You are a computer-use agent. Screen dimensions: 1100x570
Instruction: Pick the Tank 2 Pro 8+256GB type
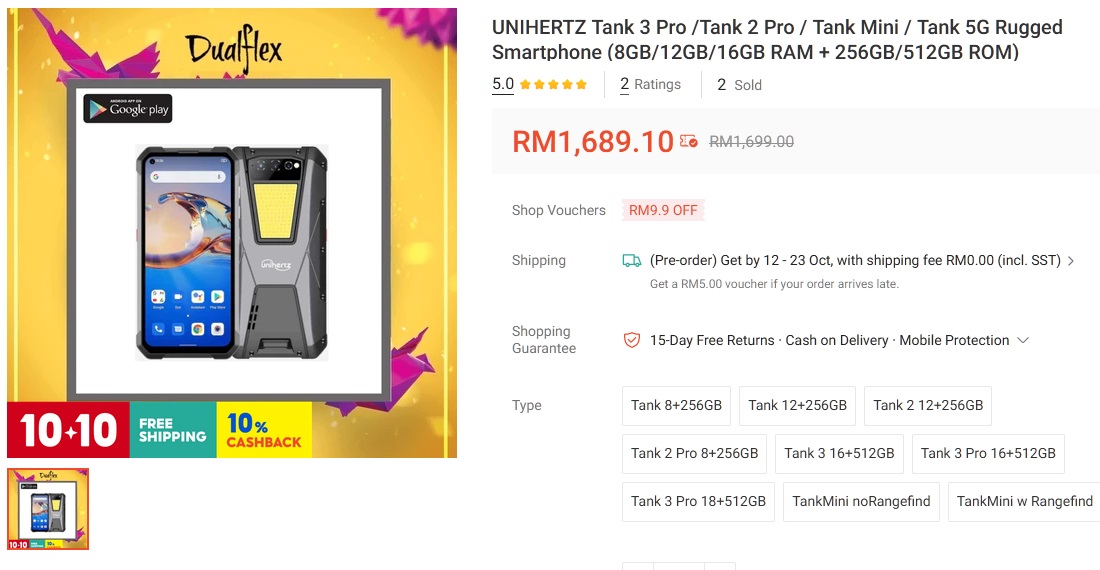click(695, 454)
